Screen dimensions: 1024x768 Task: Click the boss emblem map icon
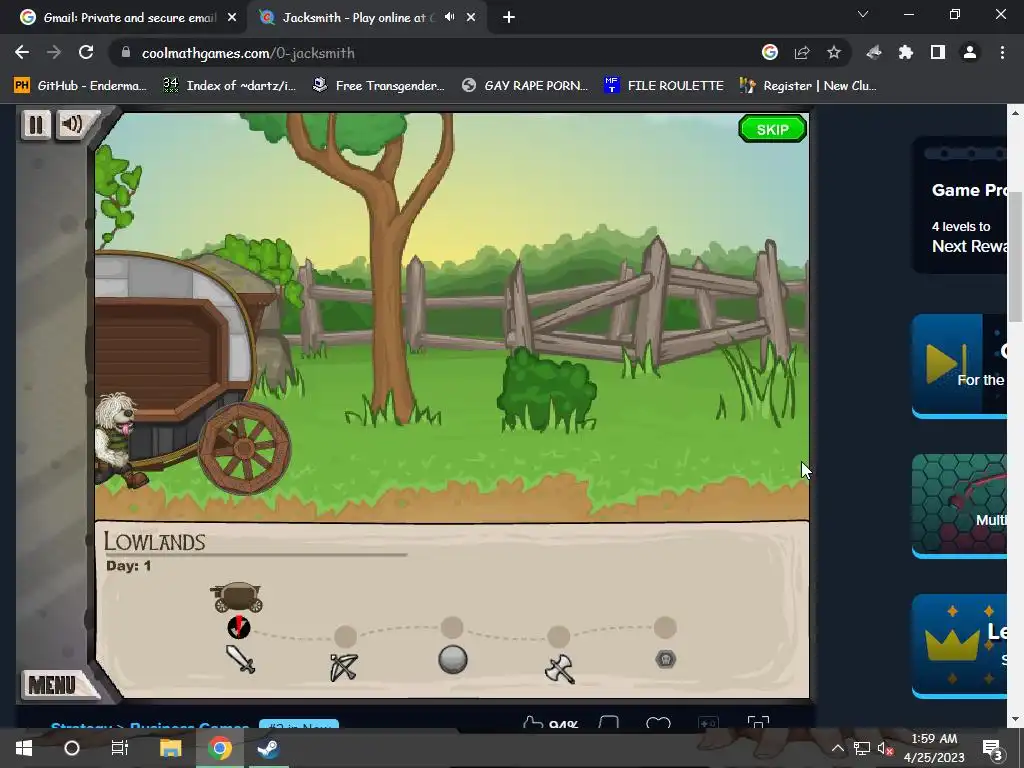665,660
